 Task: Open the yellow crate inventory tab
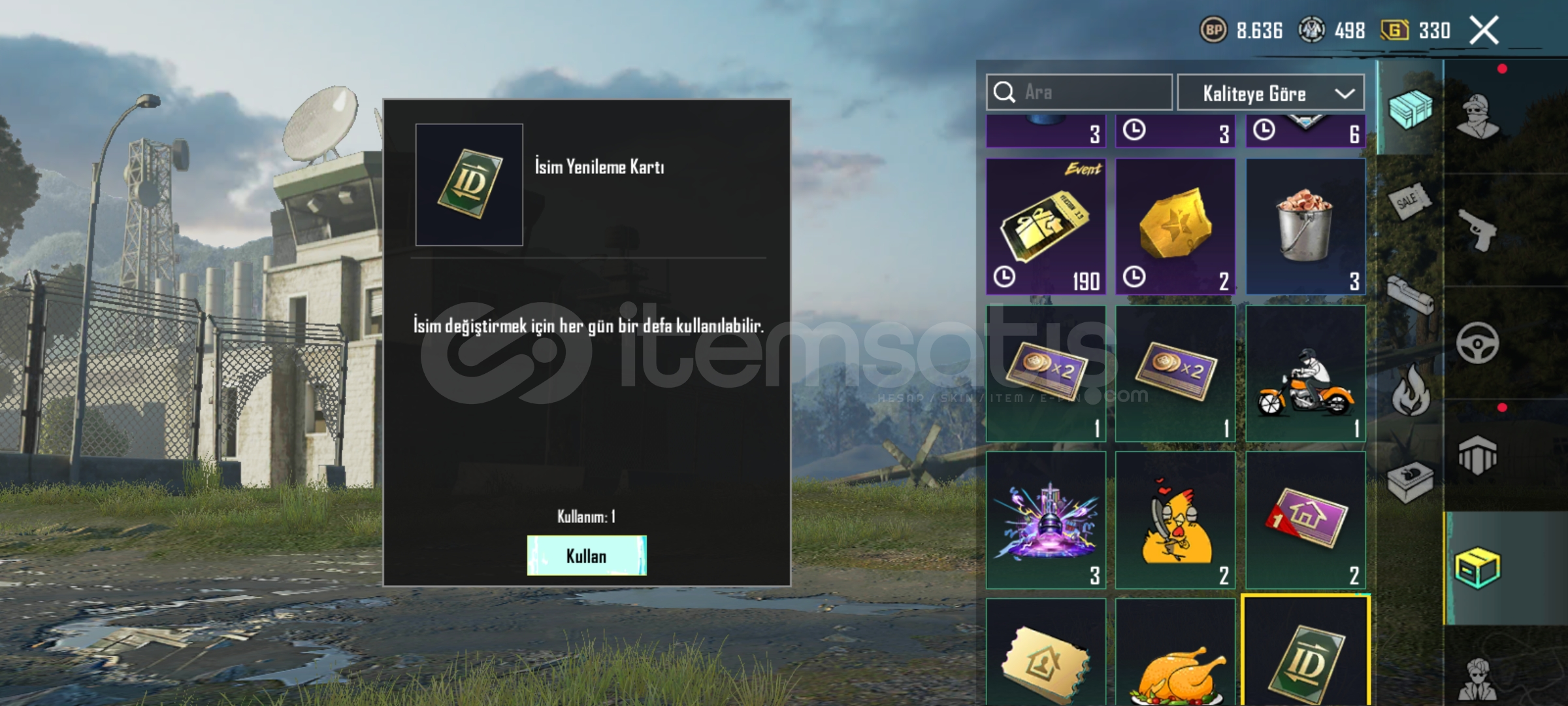(x=1478, y=568)
